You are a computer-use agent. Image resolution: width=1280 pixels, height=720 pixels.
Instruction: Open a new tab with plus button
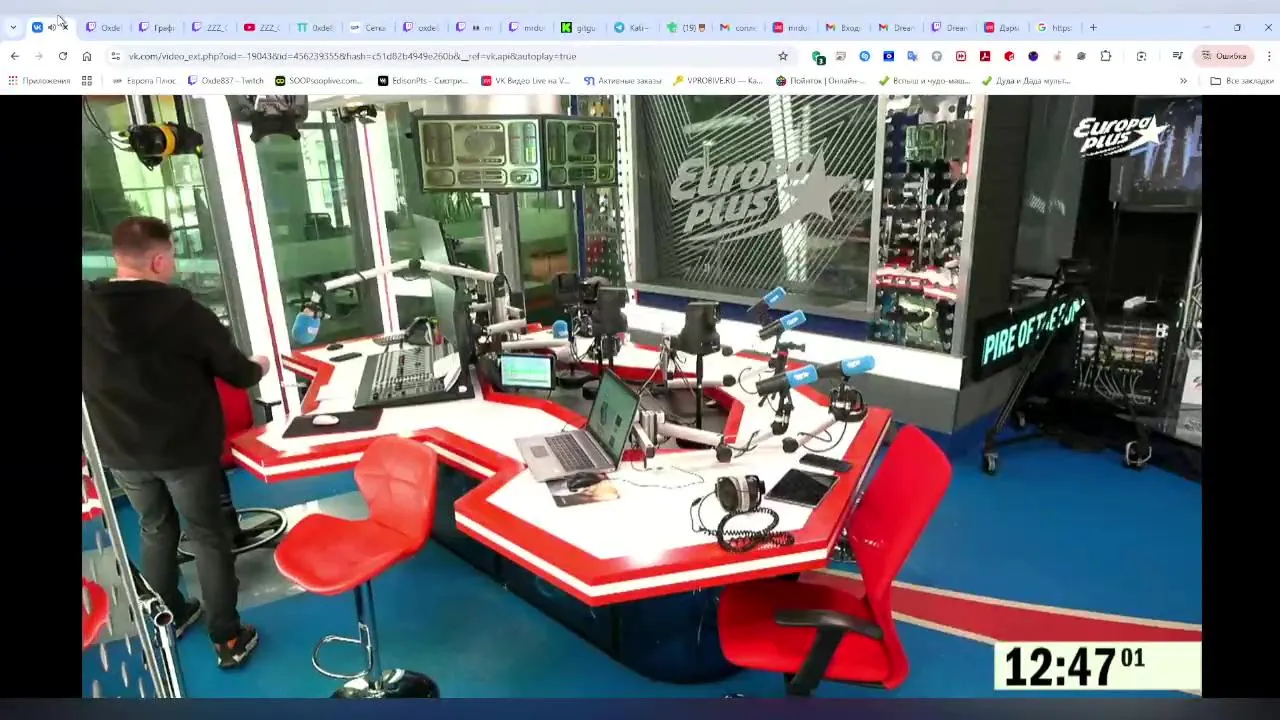click(1093, 28)
